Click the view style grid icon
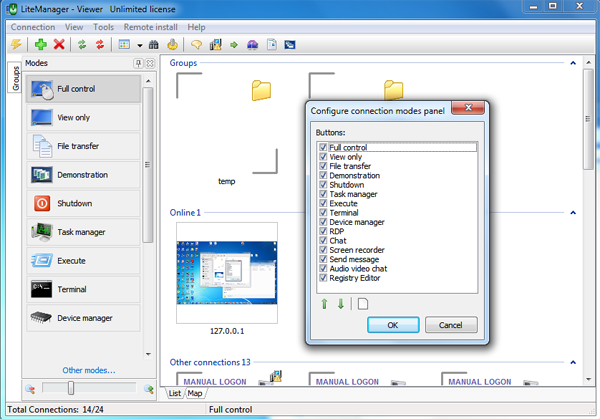This screenshot has width=600, height=419. point(124,44)
